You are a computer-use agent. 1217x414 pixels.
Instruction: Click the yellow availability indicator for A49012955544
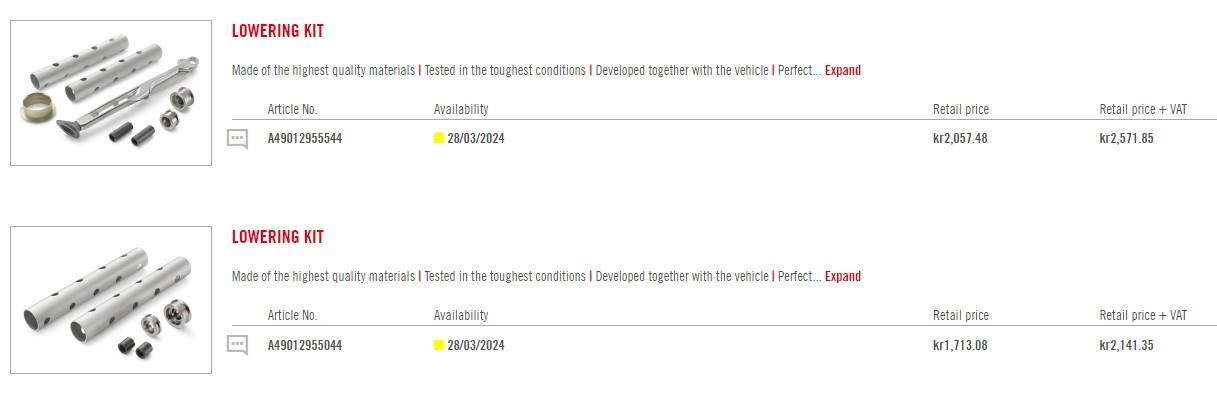(438, 139)
